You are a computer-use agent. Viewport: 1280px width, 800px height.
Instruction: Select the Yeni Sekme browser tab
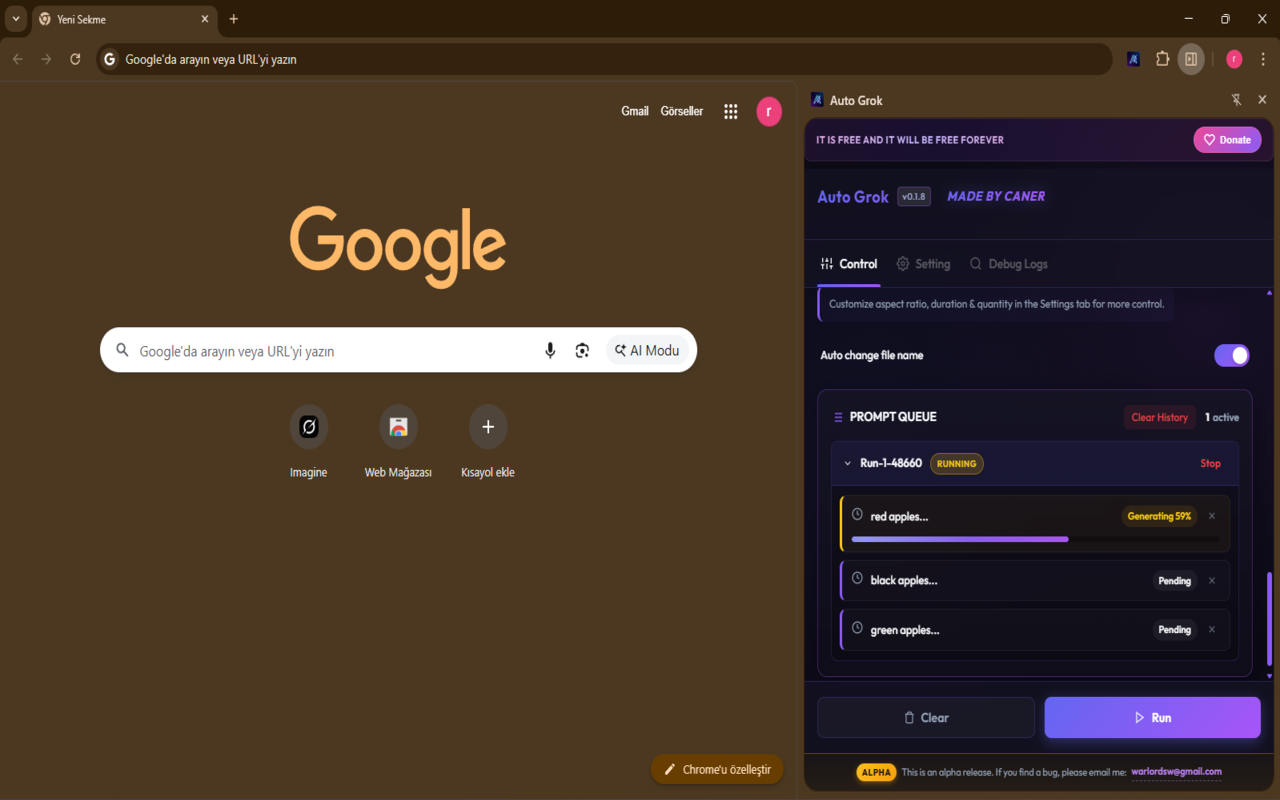(124, 19)
